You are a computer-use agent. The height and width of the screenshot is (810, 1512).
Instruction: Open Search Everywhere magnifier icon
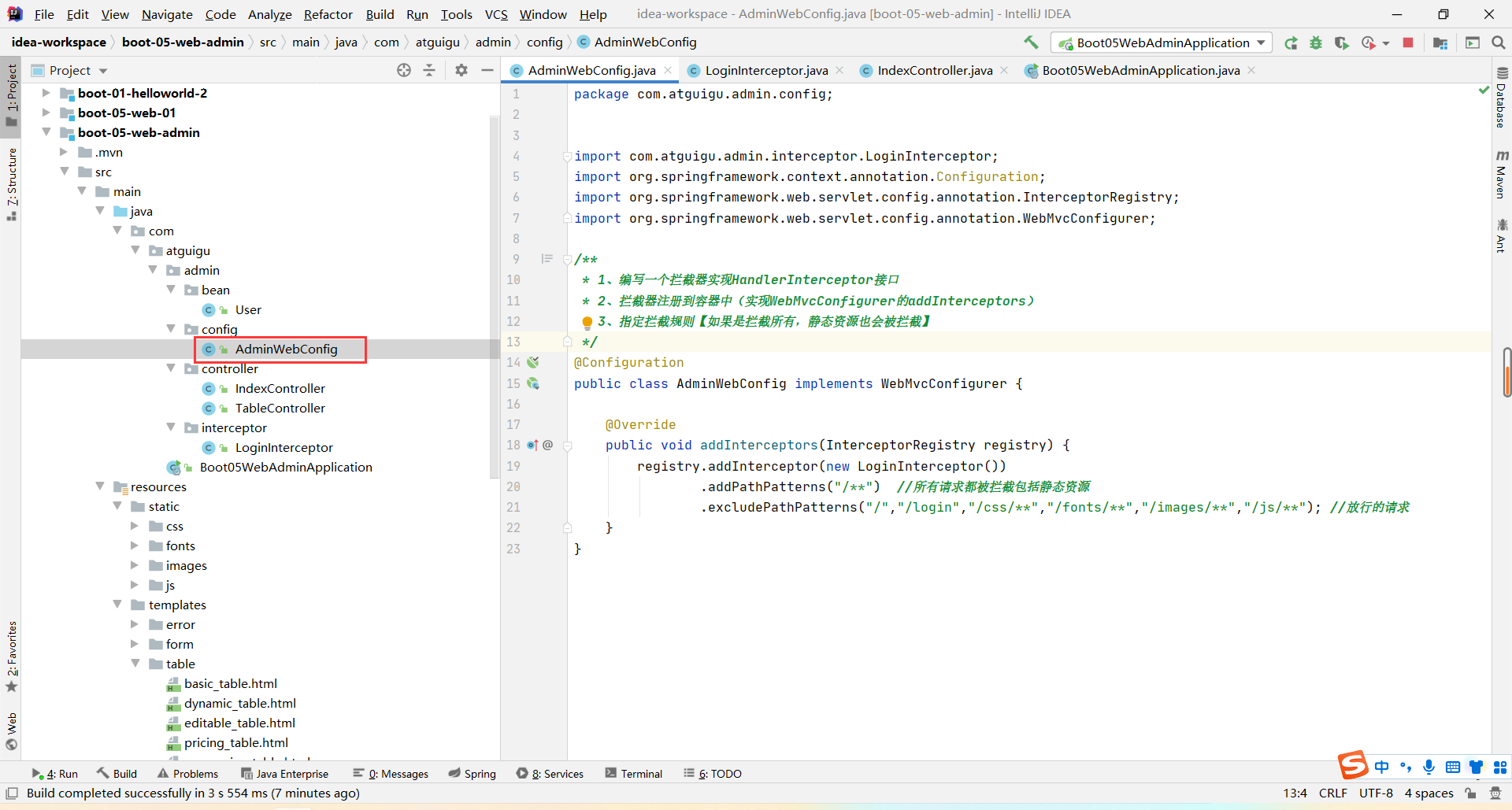coord(1499,43)
